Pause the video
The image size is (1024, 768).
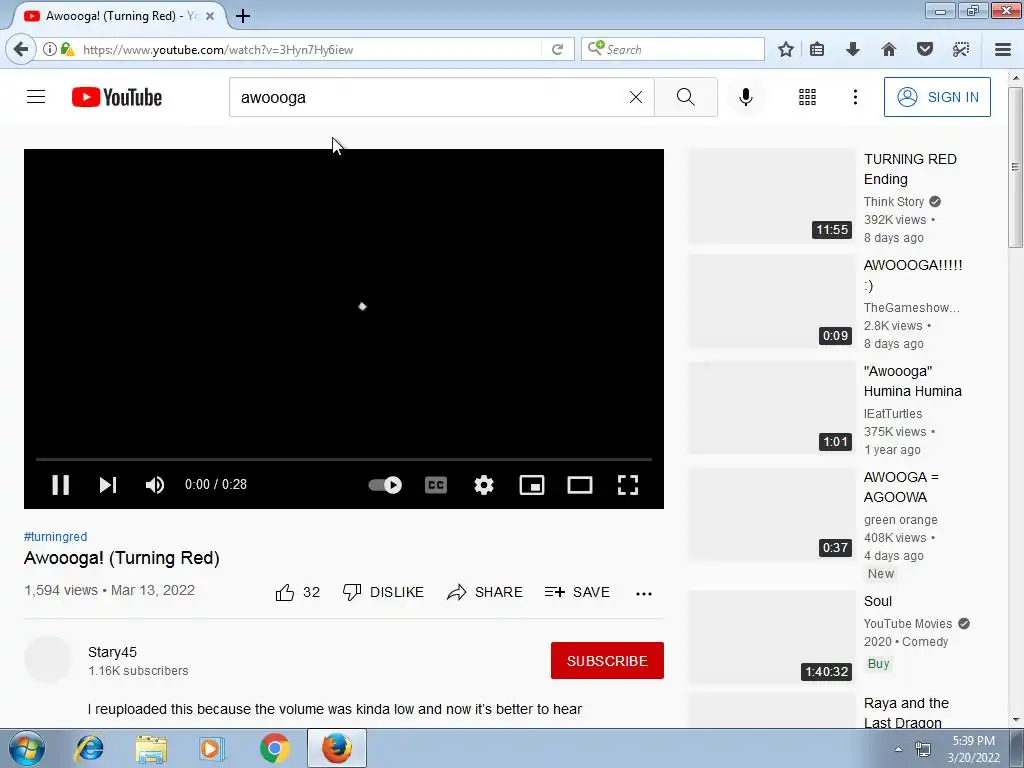pyautogui.click(x=61, y=485)
